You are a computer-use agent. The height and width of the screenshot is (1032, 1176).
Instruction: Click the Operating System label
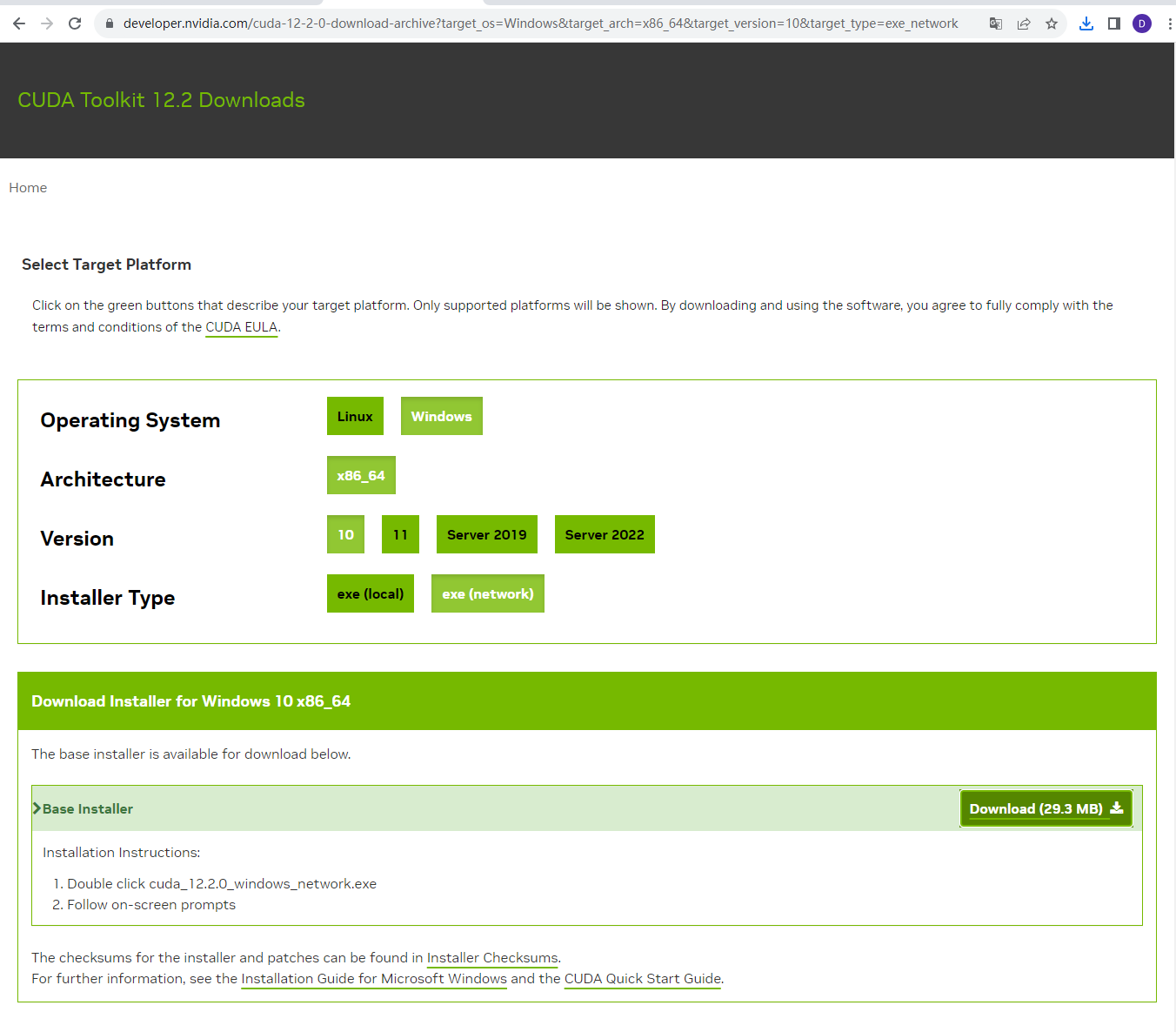pos(130,420)
